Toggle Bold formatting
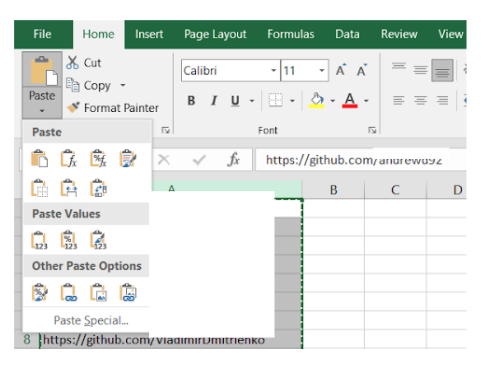489x365 pixels. pyautogui.click(x=191, y=100)
